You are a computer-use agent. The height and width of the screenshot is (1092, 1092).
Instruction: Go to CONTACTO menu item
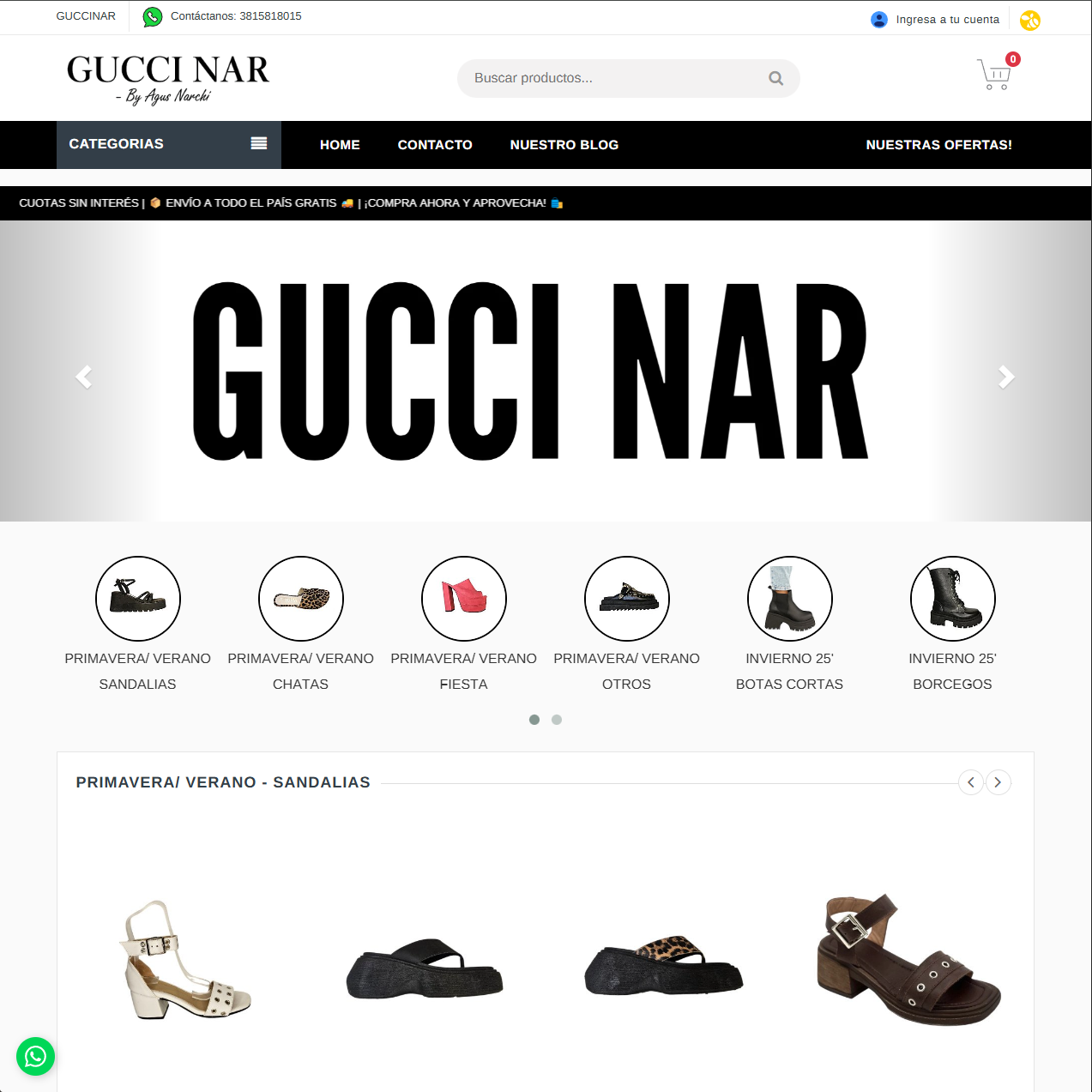pos(435,145)
